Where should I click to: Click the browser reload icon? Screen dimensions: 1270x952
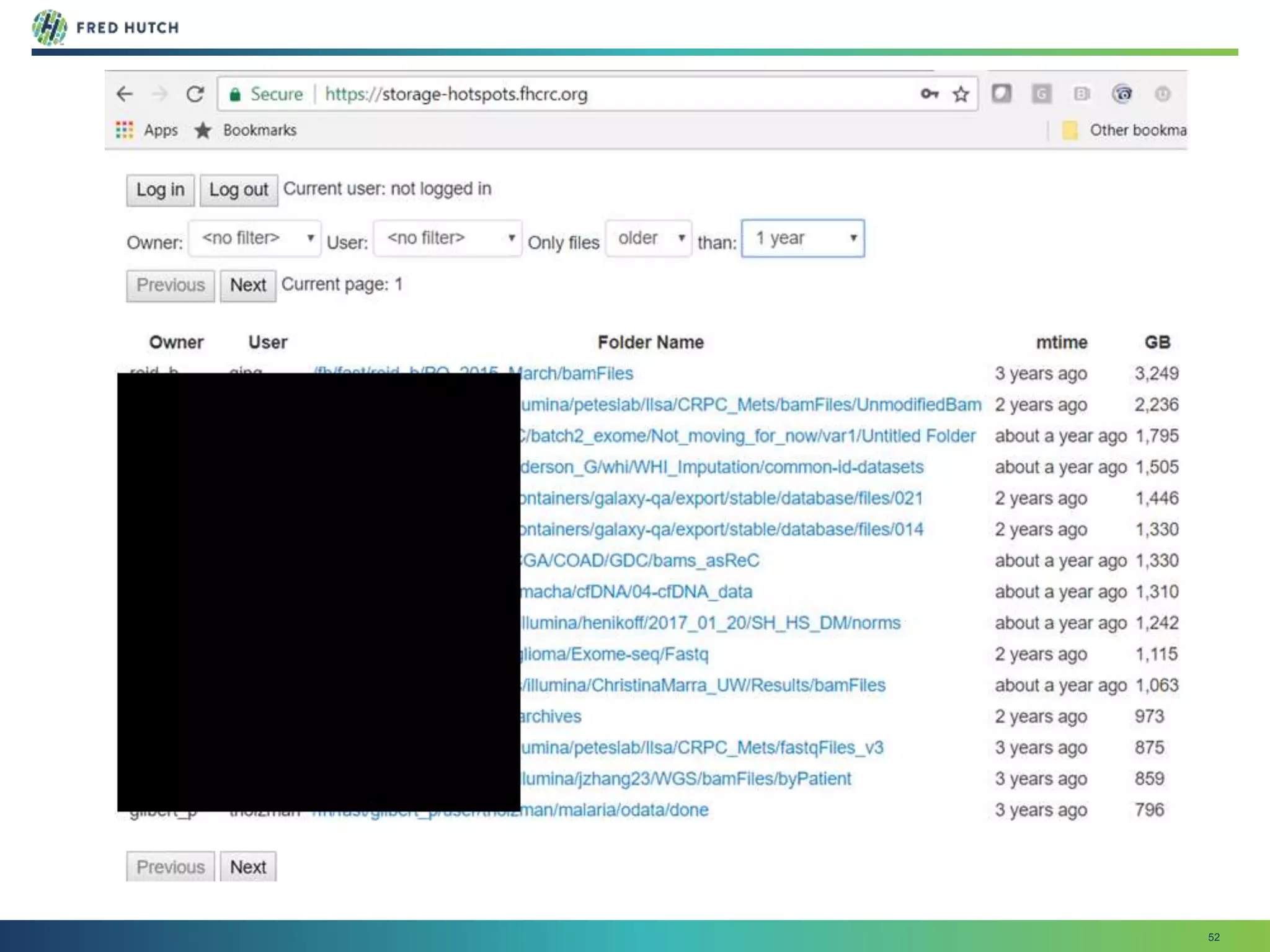pyautogui.click(x=195, y=94)
